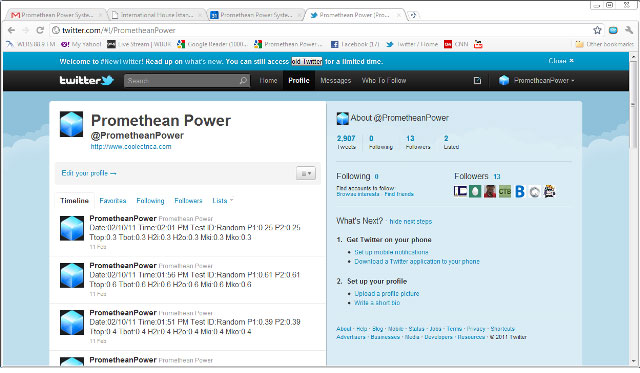
Task: Open Google Reader bookmark
Action: [x=213, y=44]
